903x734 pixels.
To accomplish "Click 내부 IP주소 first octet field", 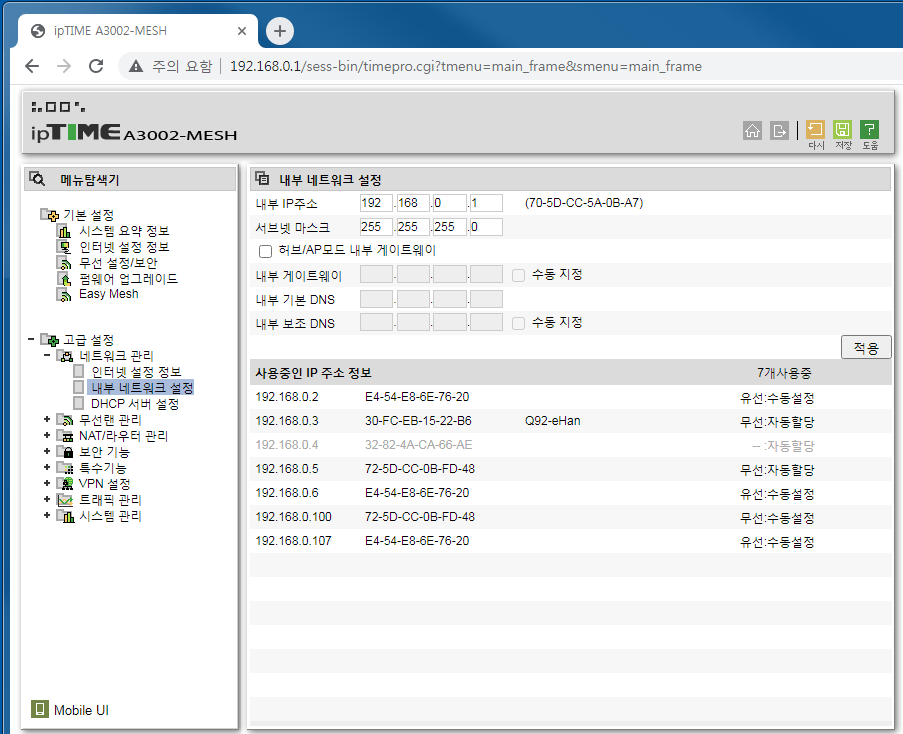I will (x=376, y=203).
